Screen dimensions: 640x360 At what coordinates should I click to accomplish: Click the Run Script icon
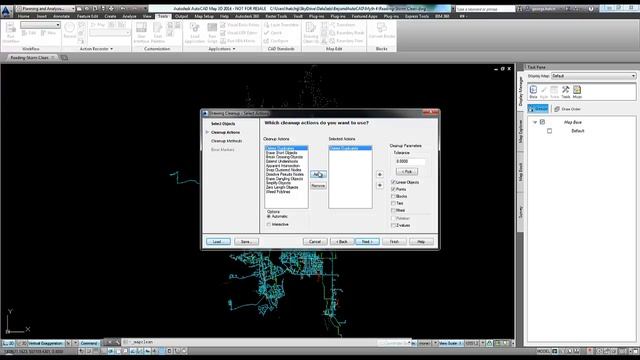coord(212,33)
